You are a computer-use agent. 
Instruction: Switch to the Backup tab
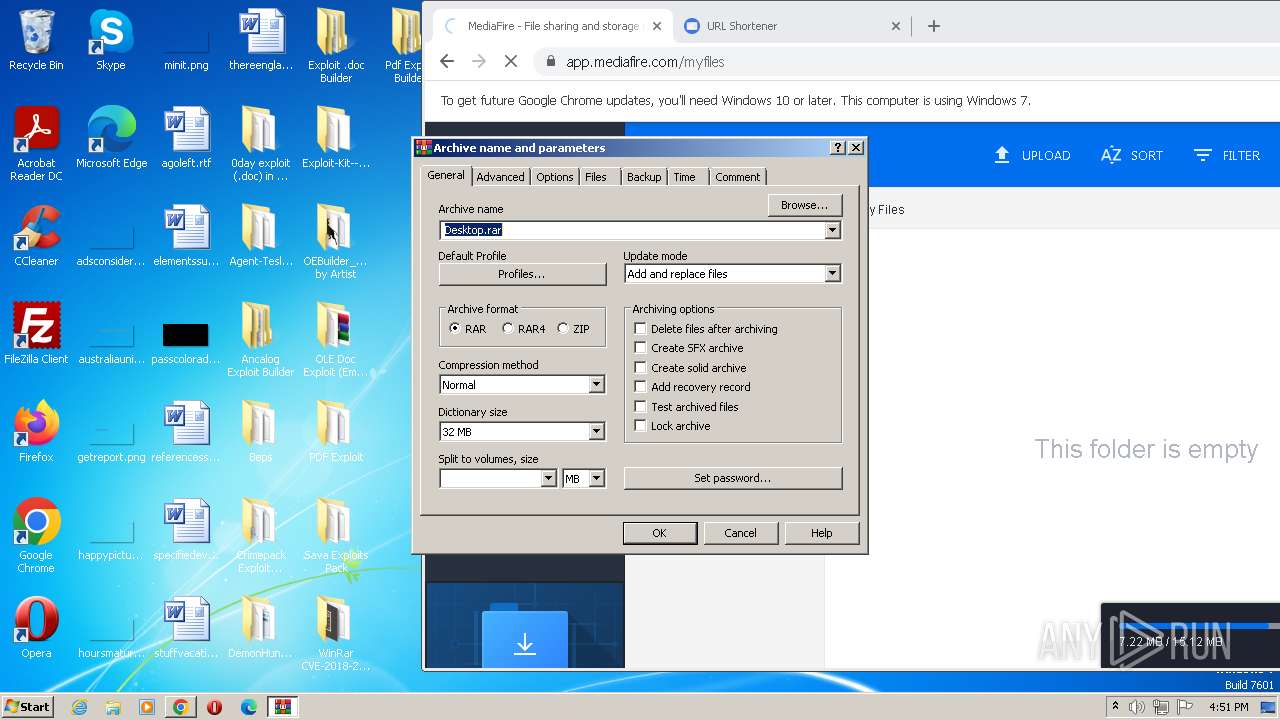click(644, 177)
